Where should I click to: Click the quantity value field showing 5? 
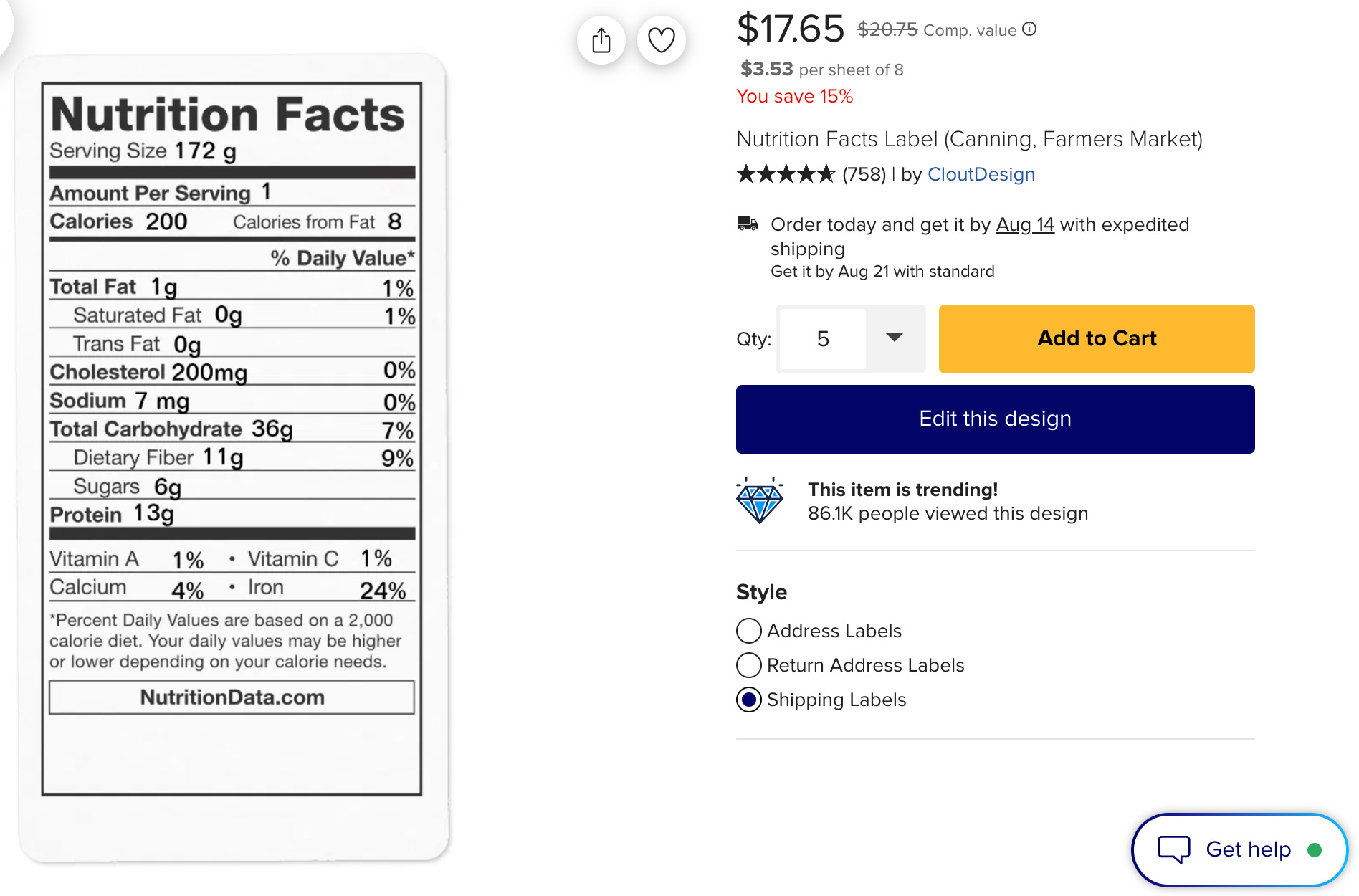[x=823, y=339]
